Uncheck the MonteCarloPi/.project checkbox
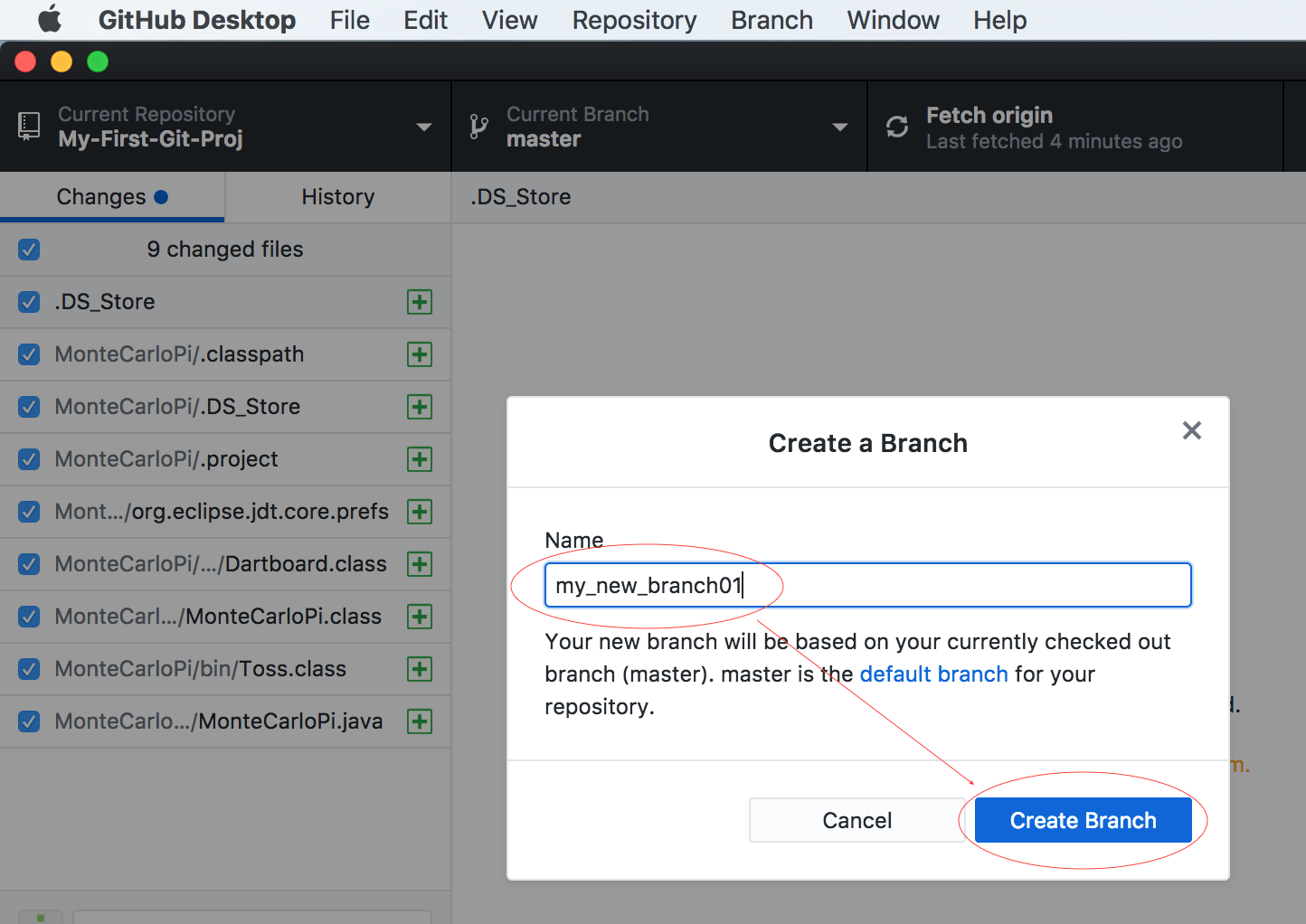 29,459
